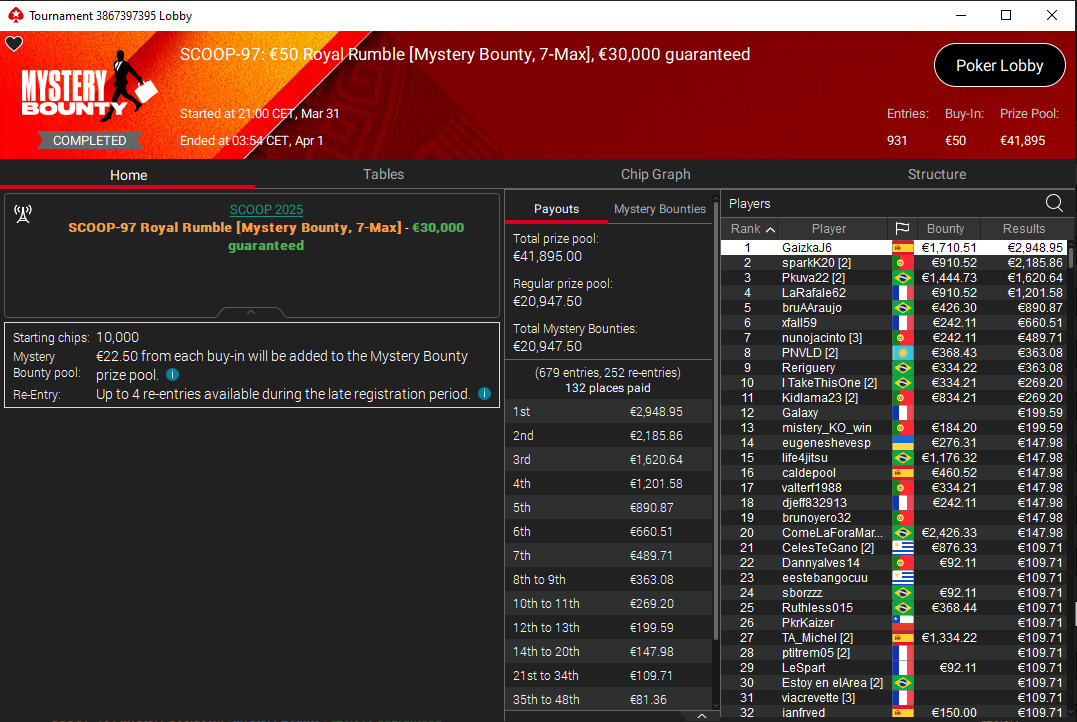Open the Structure tab
This screenshot has width=1077, height=722.
coord(937,174)
